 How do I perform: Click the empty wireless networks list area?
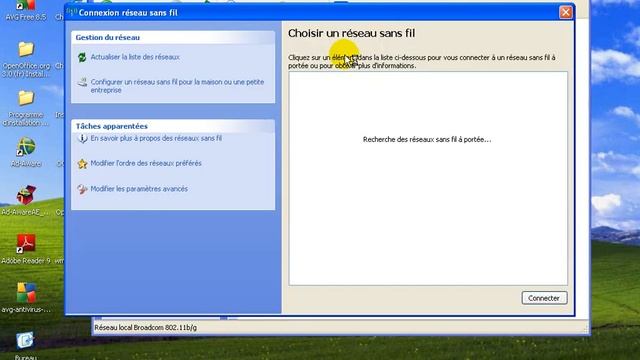(428, 179)
